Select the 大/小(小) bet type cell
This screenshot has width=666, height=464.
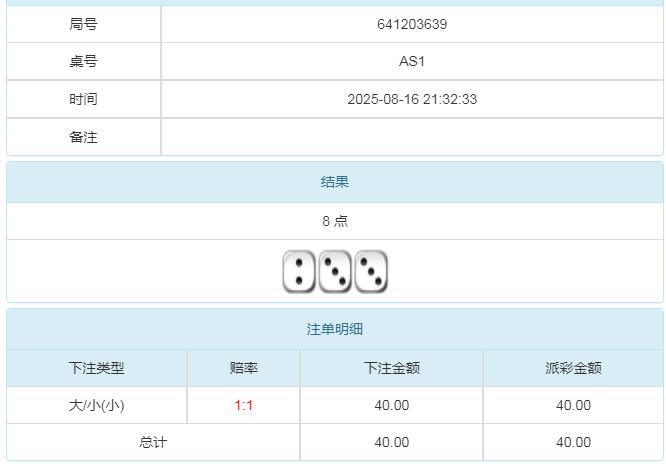(x=97, y=405)
